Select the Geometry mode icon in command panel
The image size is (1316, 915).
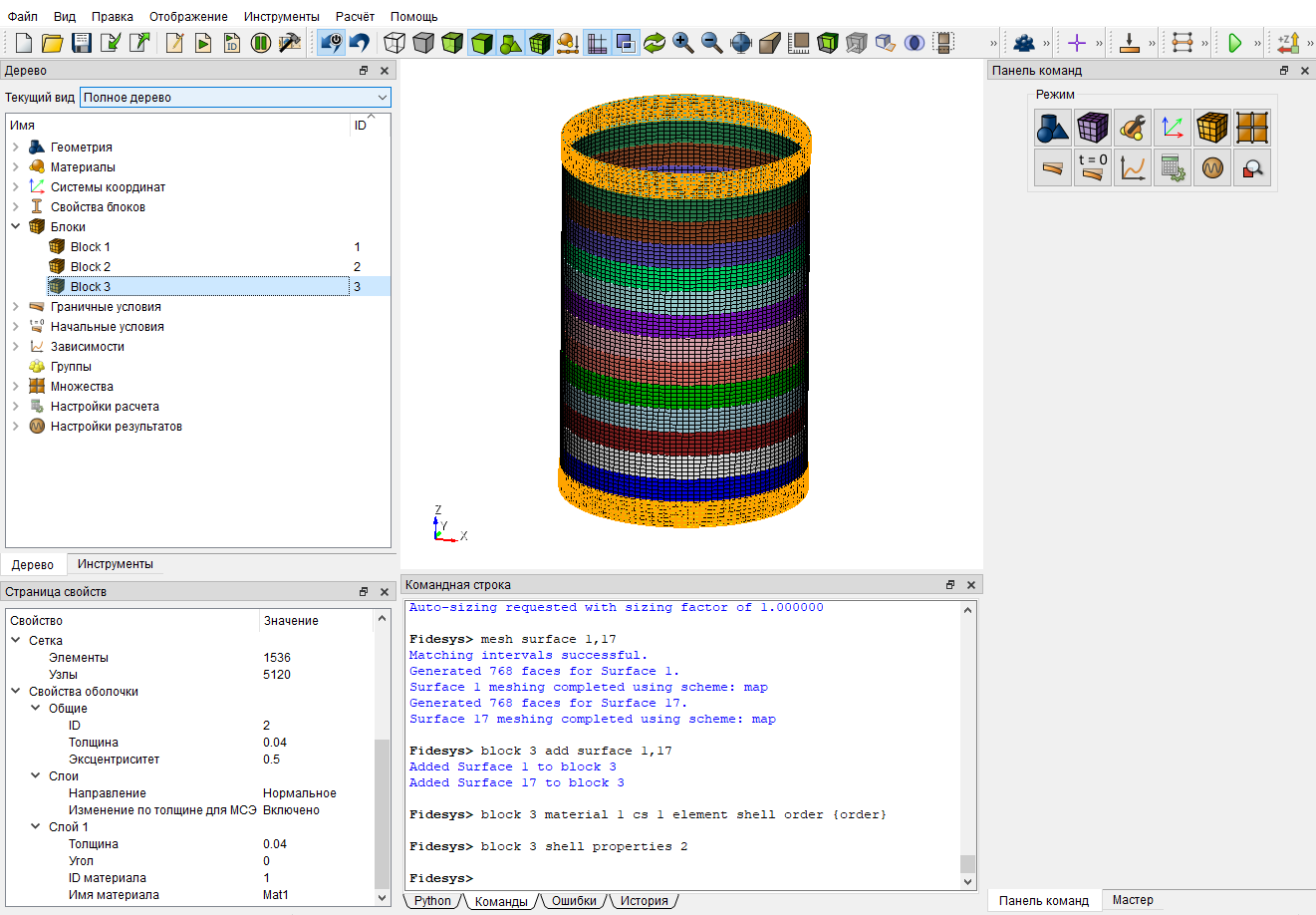pos(1052,128)
